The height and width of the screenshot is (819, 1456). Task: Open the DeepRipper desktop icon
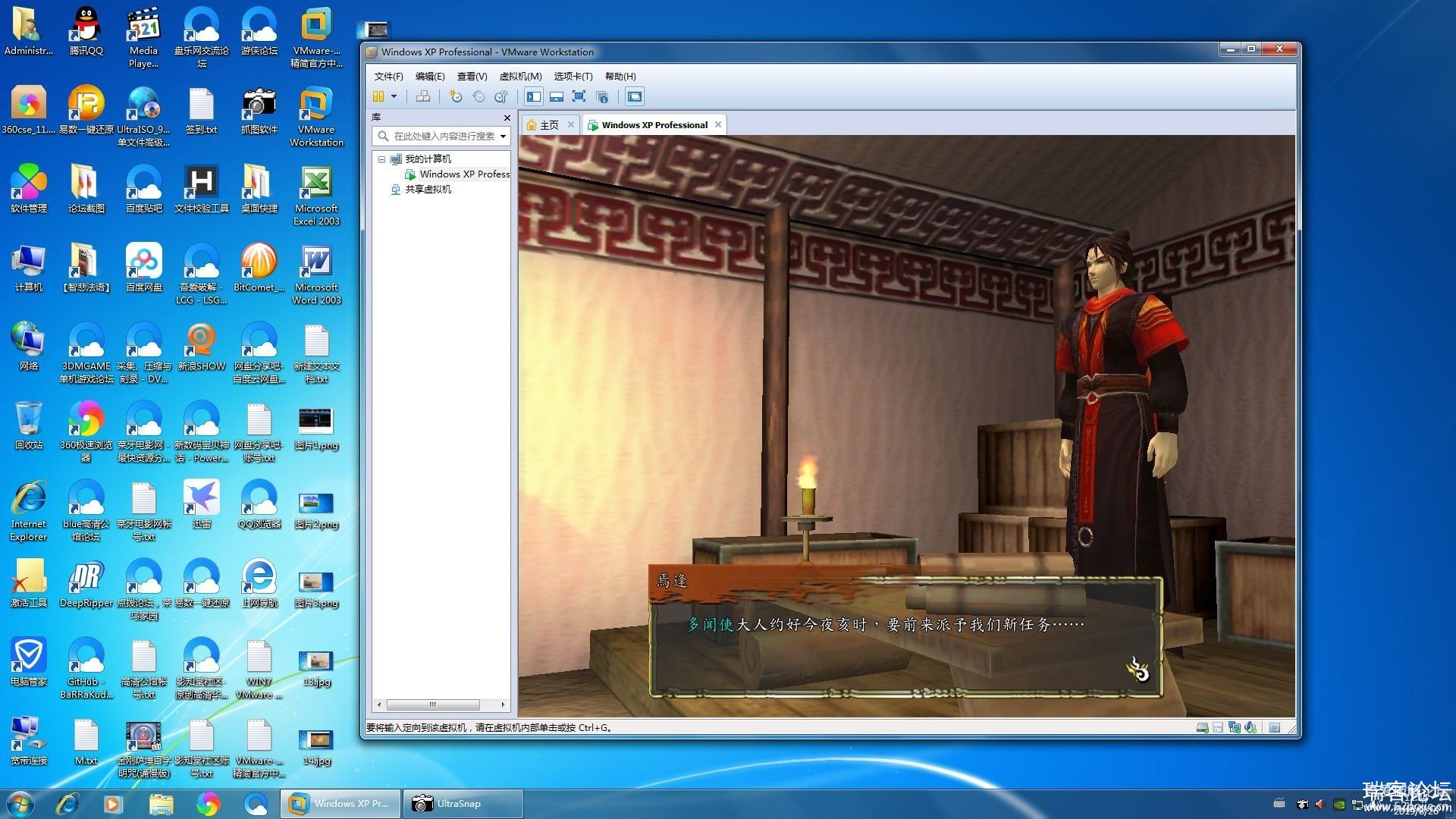click(x=86, y=583)
